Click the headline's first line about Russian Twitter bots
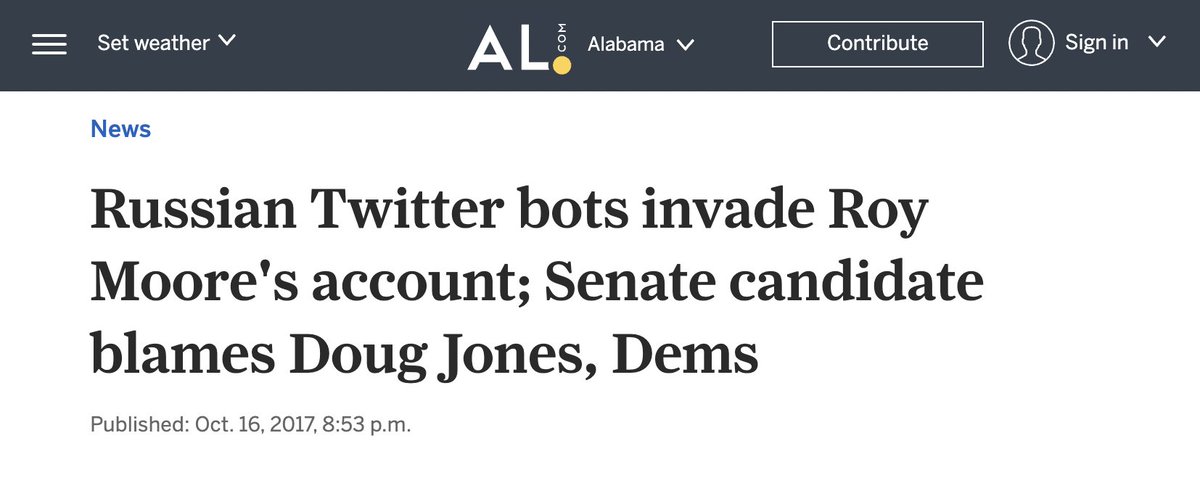Screen dimensions: 1200x483 coord(509,211)
